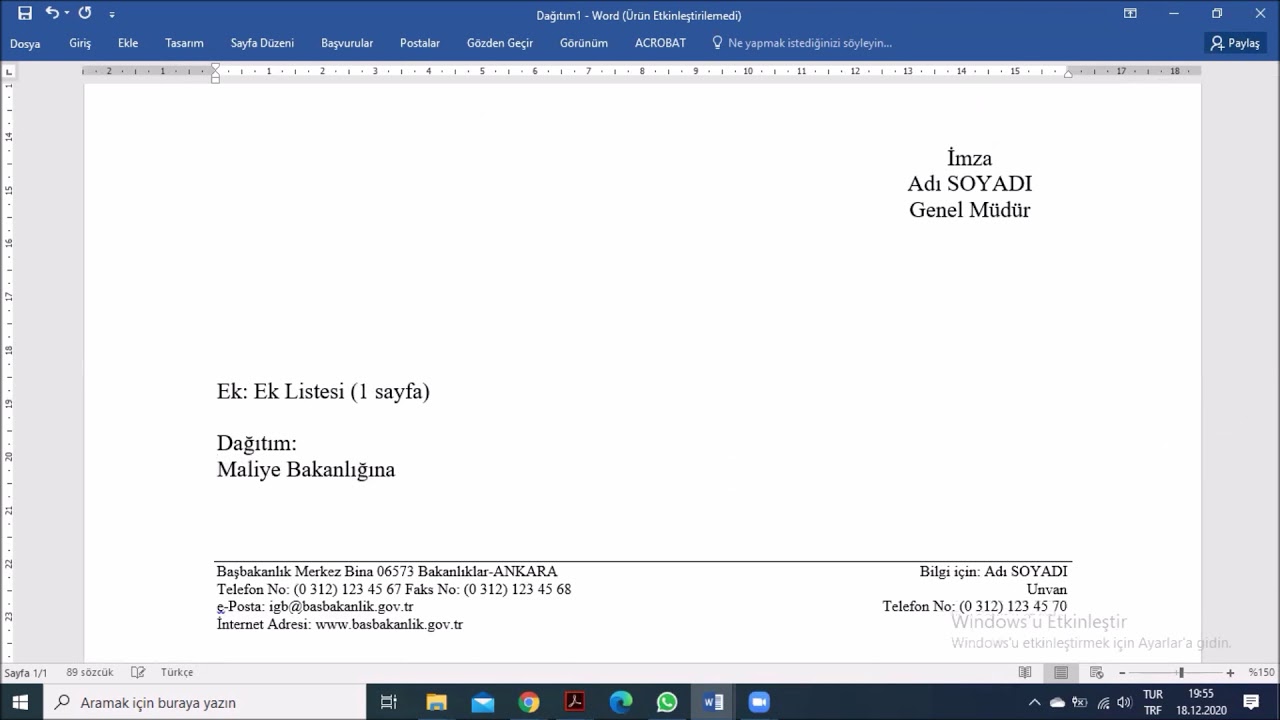Open the Windows Start menu
1280x720 pixels.
point(20,702)
